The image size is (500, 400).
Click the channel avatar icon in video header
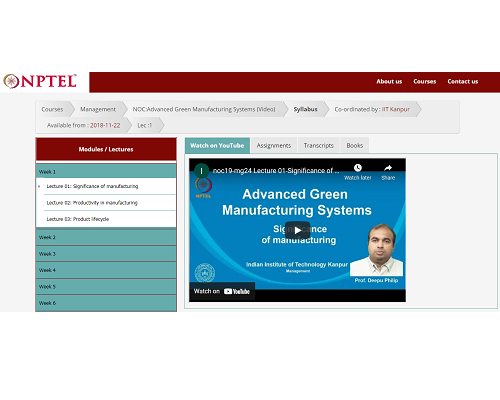point(201,171)
